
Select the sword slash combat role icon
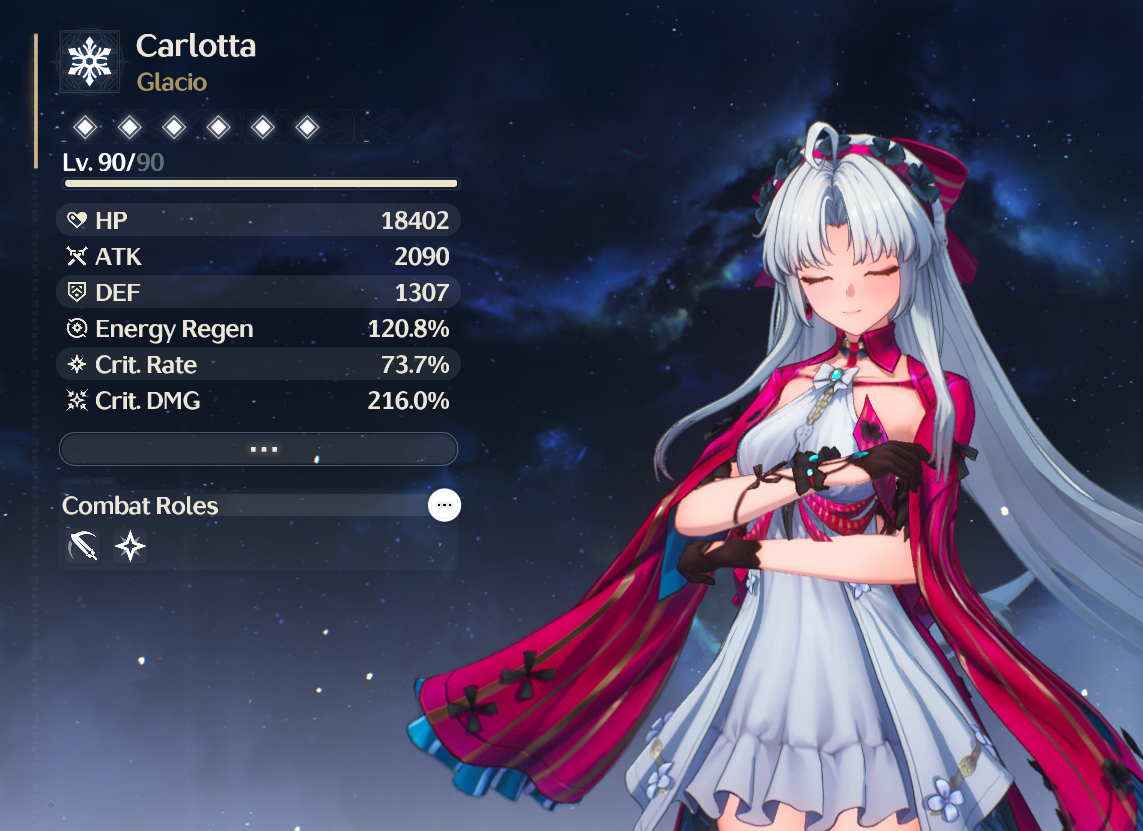(83, 546)
